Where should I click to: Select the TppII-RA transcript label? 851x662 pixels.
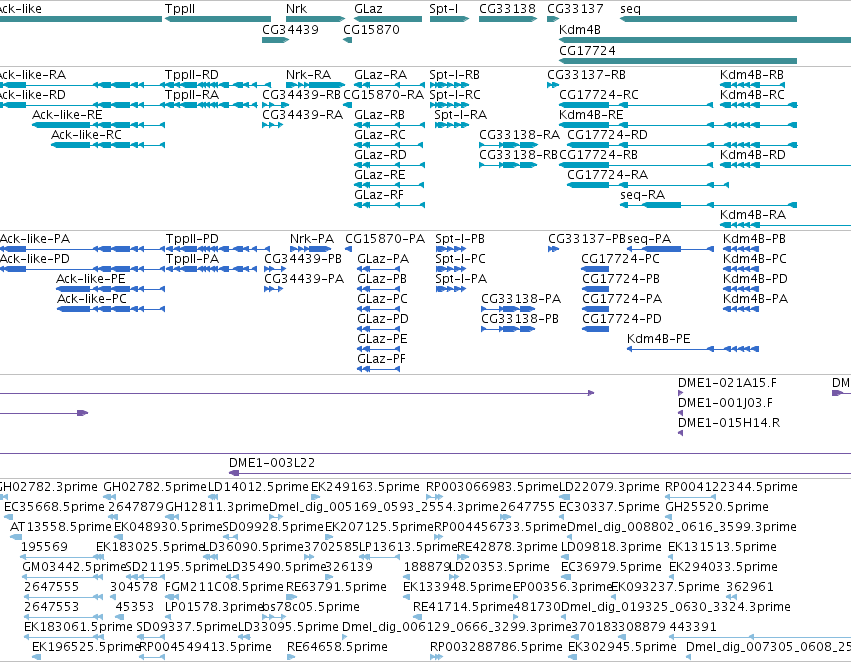point(192,94)
